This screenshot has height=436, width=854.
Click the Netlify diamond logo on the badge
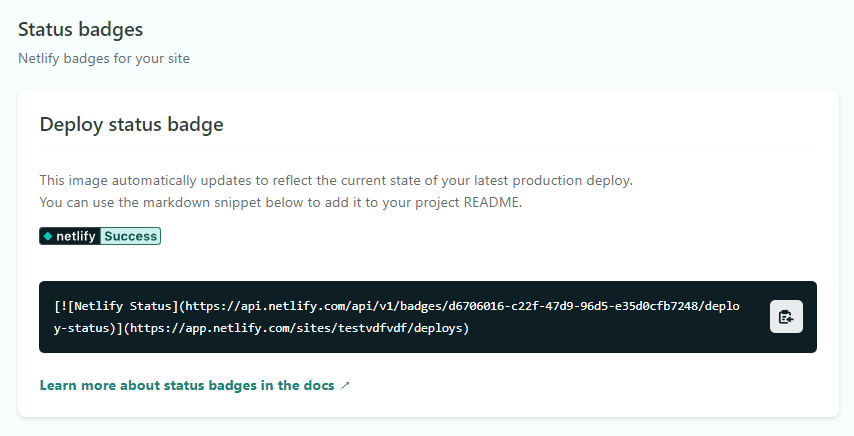pyautogui.click(x=47, y=236)
